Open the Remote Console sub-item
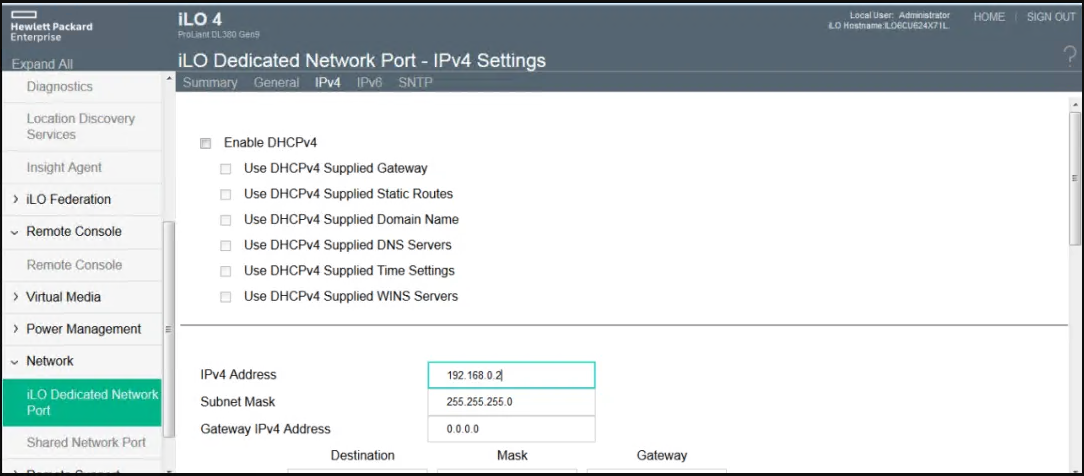The height and width of the screenshot is (476, 1084). tap(74, 265)
